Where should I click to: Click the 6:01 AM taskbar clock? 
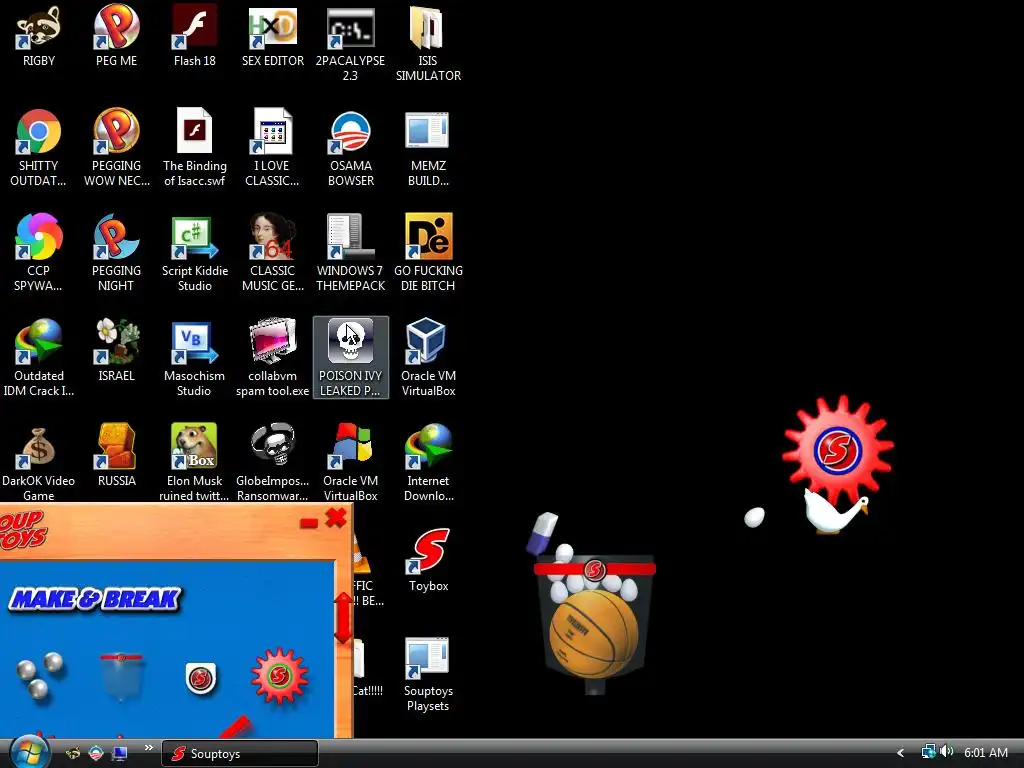pyautogui.click(x=986, y=753)
